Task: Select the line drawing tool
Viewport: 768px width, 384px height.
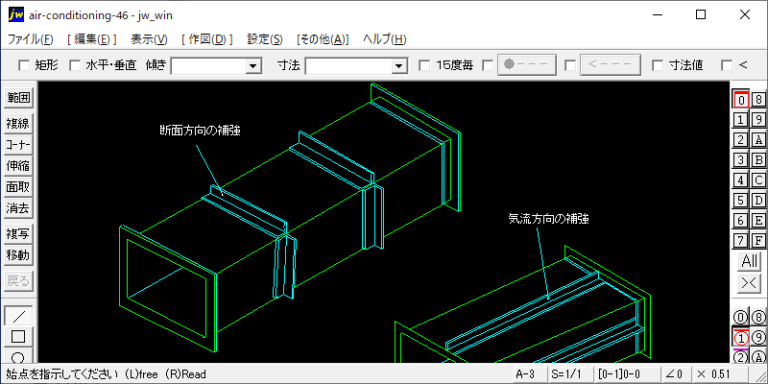Action: pos(18,315)
